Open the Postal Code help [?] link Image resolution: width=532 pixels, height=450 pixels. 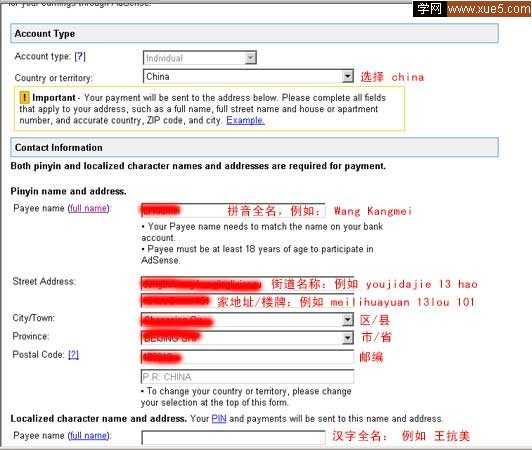pyautogui.click(x=73, y=355)
